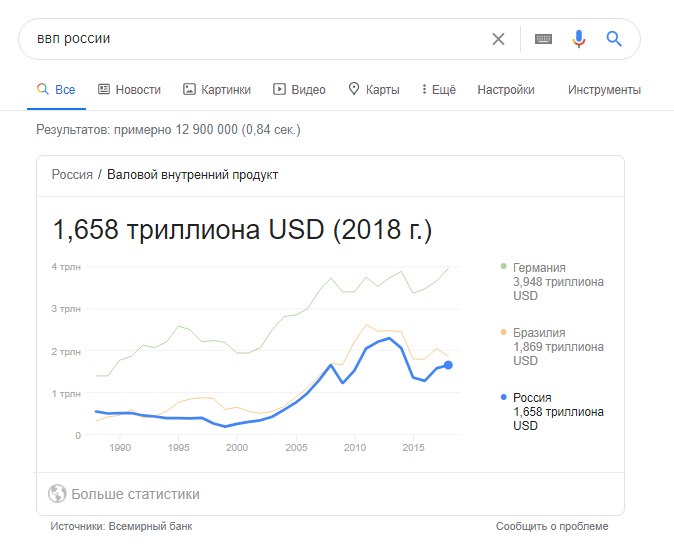Select the Все tab
The height and width of the screenshot is (548, 674).
click(x=56, y=89)
